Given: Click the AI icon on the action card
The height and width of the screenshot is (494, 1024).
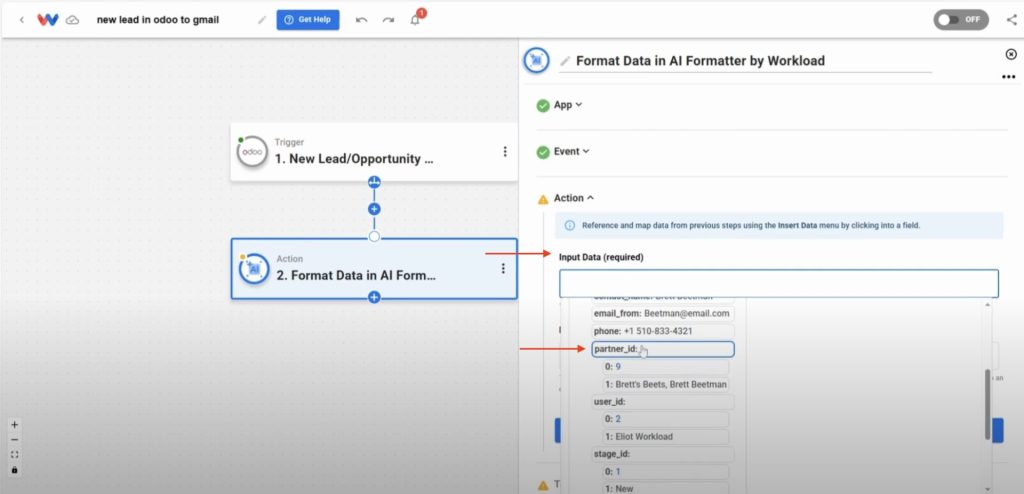Looking at the screenshot, I should (x=254, y=269).
